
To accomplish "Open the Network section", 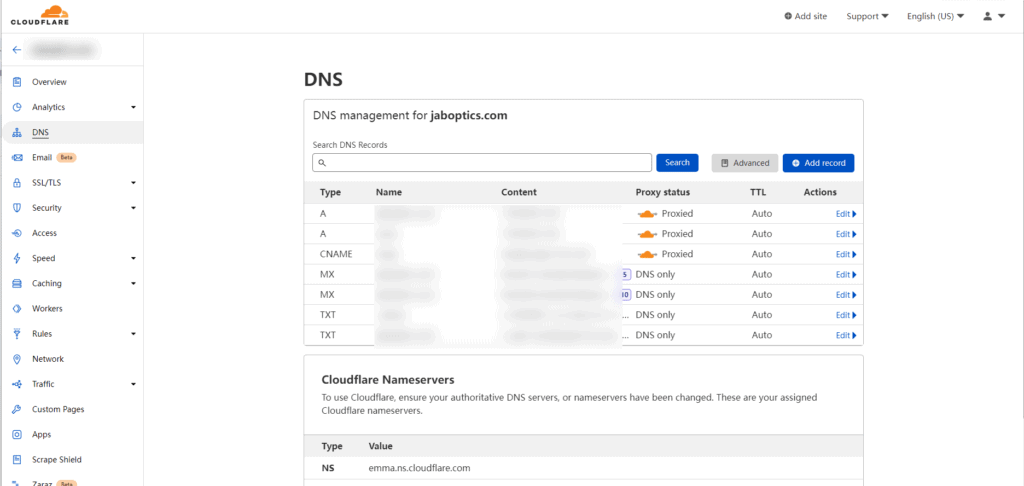I will tap(48, 359).
